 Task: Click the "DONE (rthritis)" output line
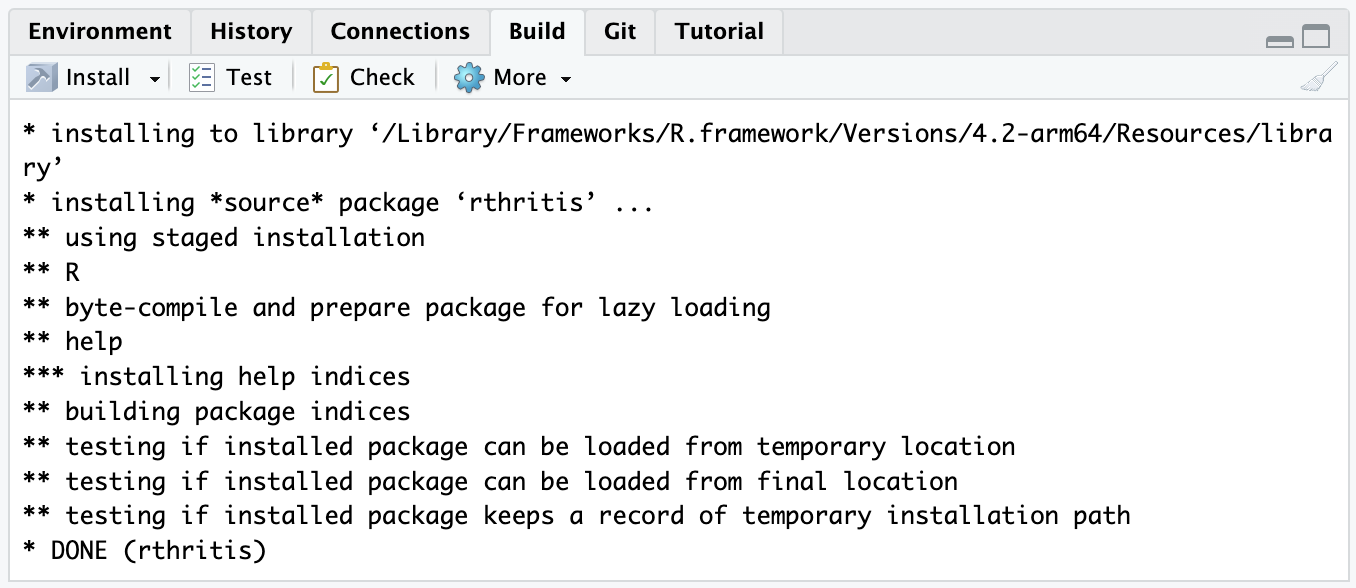tap(159, 550)
